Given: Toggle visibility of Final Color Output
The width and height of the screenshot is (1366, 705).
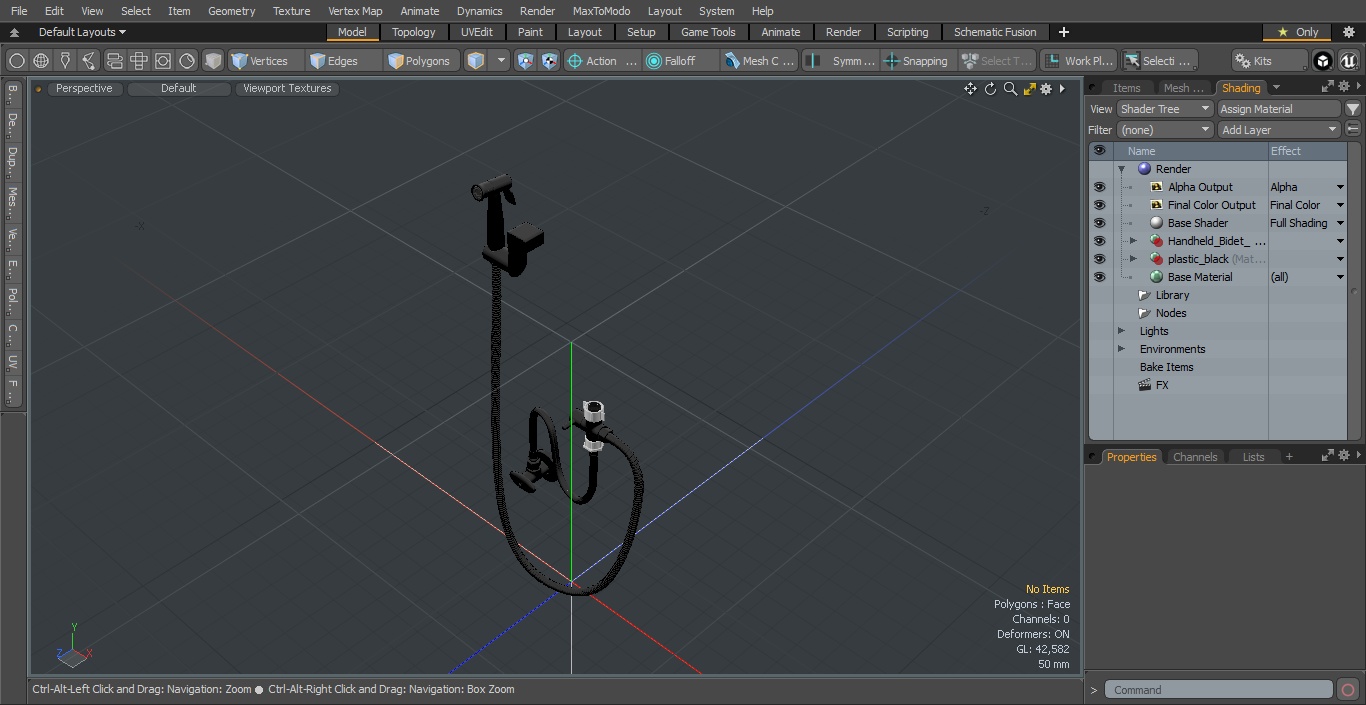Looking at the screenshot, I should 1100,205.
